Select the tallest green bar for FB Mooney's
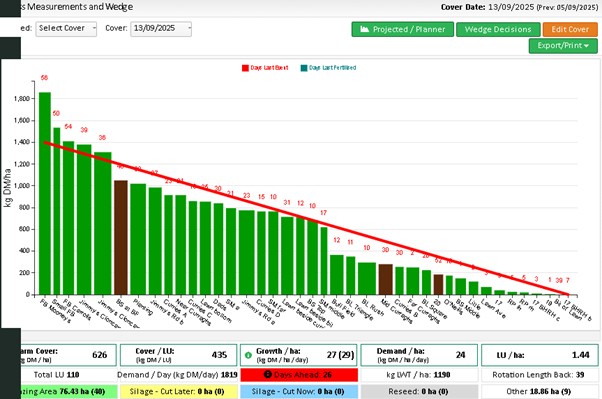The height and width of the screenshot is (399, 602). 45,193
